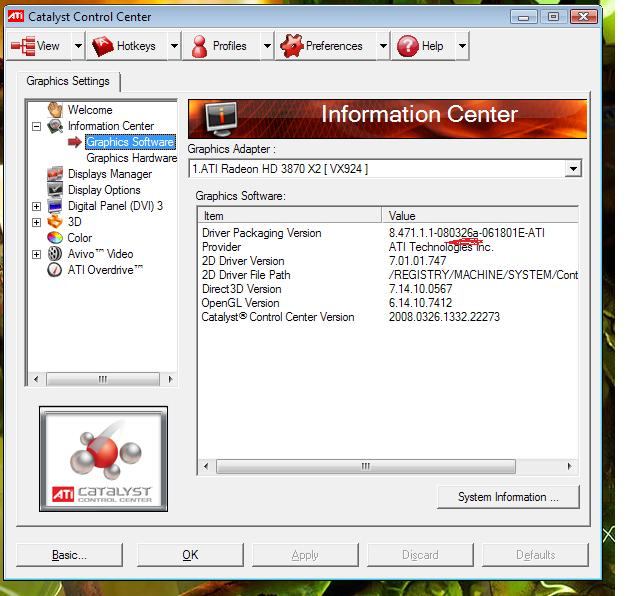Click the tree scrollbar left arrow
Screen dimensions: 640x596
[x=36, y=379]
